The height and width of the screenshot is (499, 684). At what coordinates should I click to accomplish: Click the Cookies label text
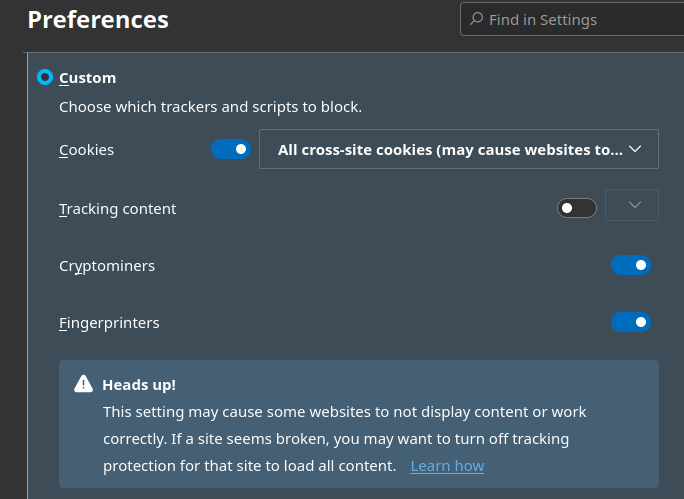click(87, 150)
